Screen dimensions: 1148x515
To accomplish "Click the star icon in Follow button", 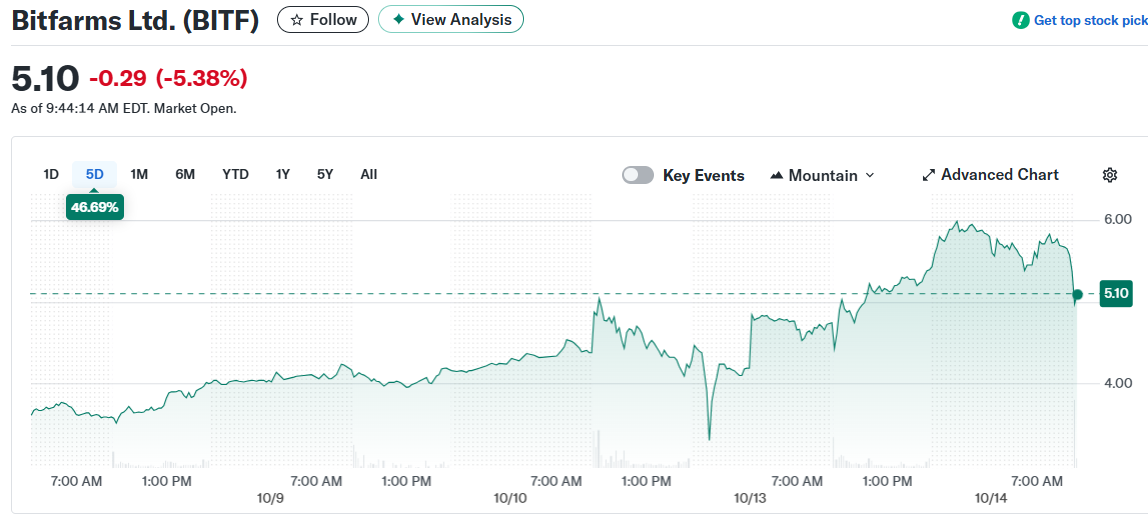I will click(x=296, y=20).
